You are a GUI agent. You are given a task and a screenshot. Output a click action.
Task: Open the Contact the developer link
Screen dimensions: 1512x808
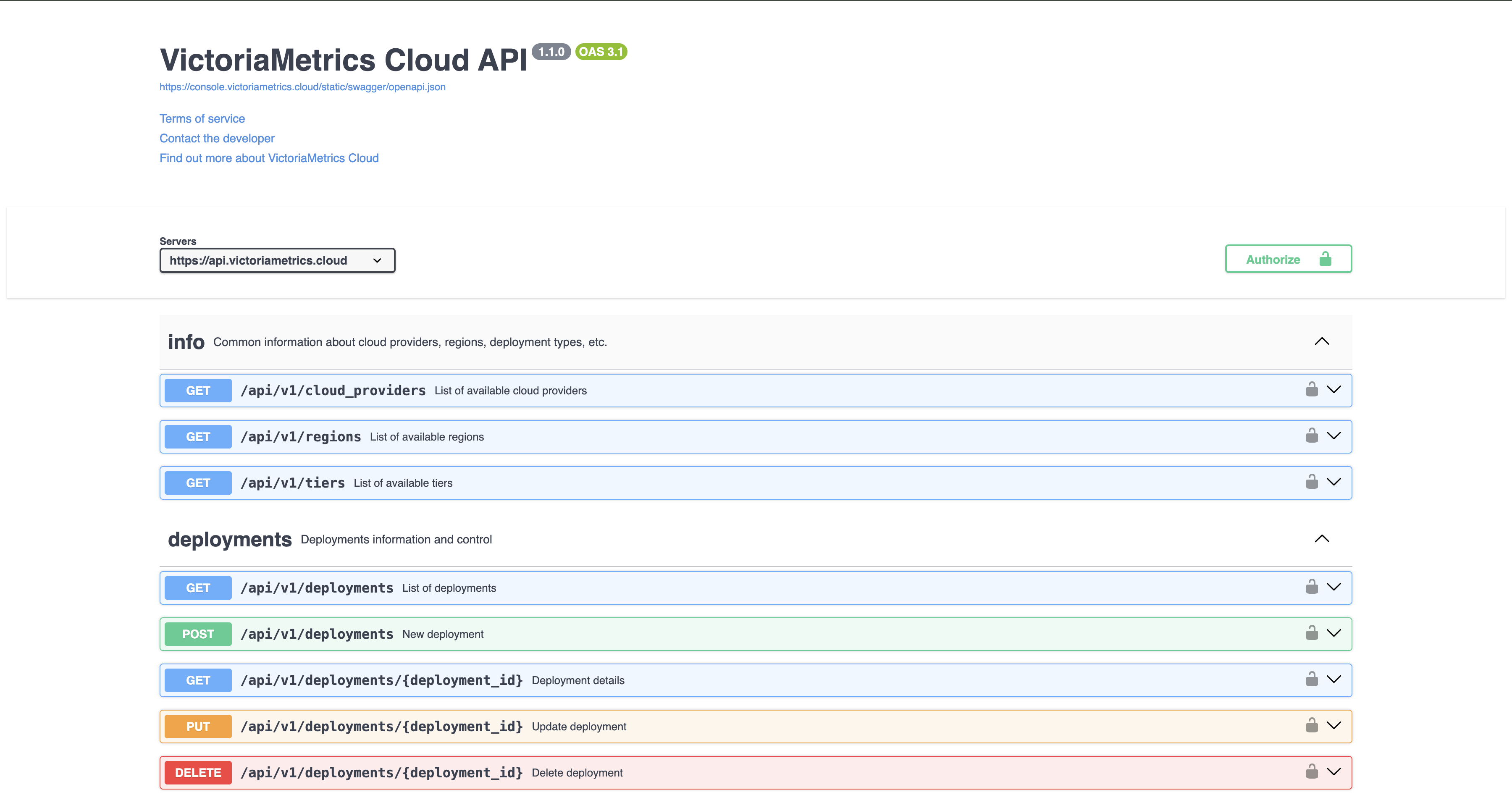(x=217, y=139)
